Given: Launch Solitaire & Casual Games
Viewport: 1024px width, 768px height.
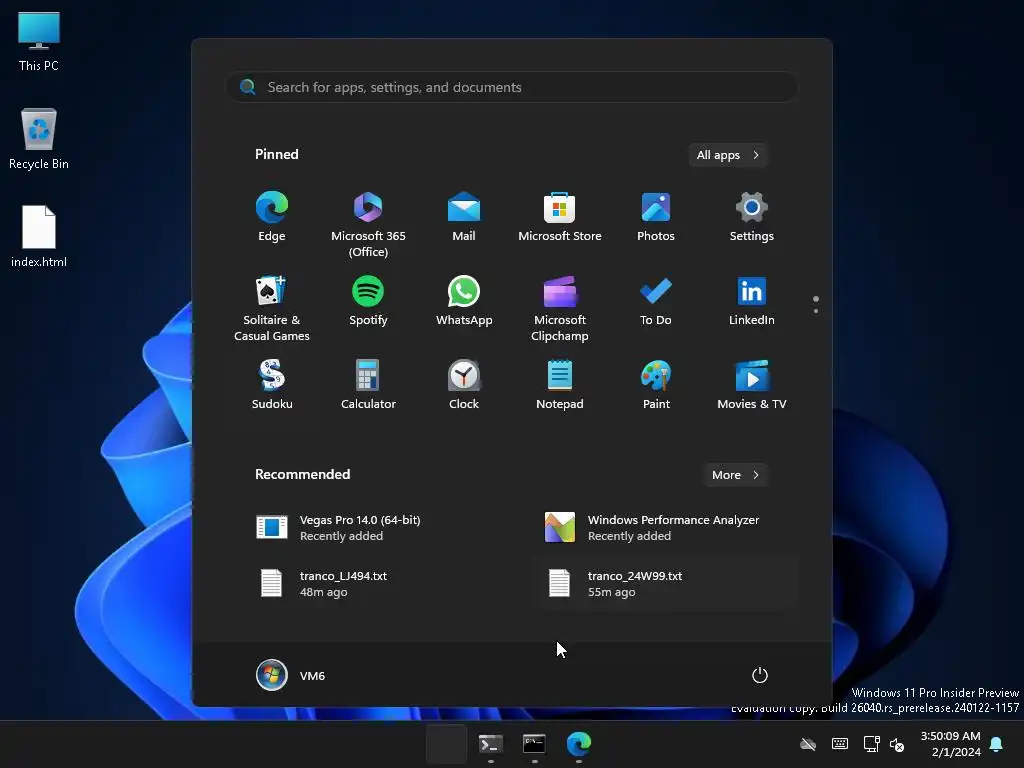Looking at the screenshot, I should click(x=272, y=309).
